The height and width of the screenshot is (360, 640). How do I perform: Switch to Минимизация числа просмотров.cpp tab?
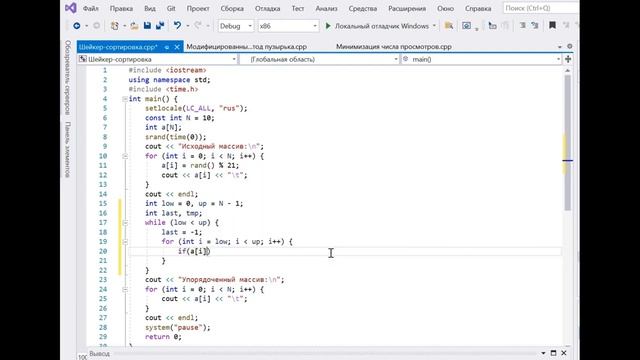coord(394,47)
